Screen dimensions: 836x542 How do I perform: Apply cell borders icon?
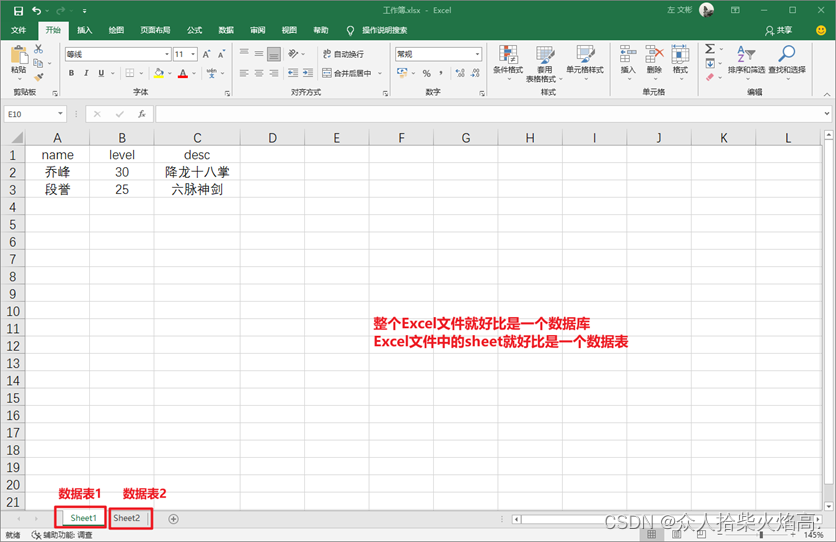(130, 73)
